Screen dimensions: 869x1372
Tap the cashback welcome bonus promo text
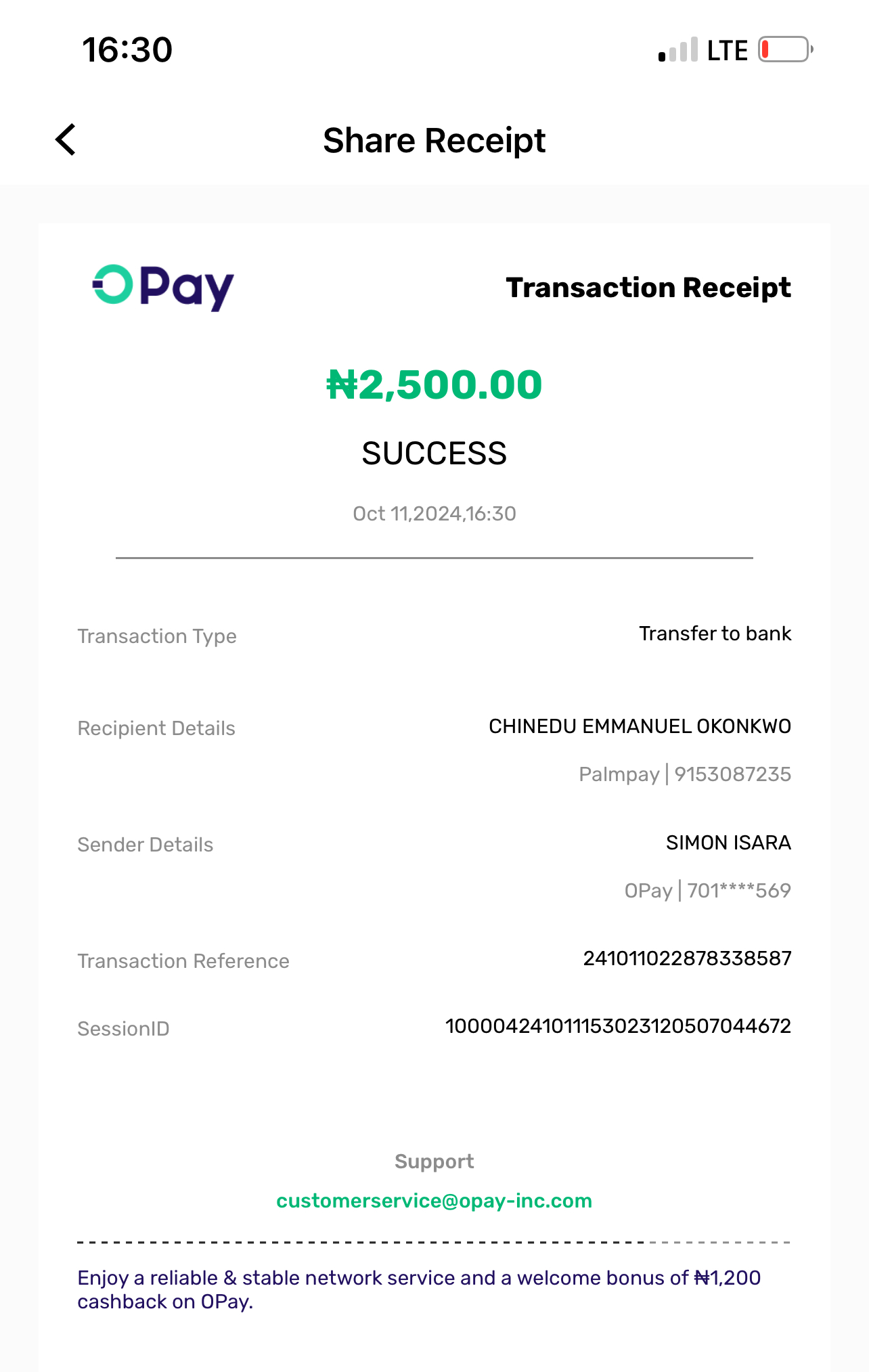tap(419, 1289)
